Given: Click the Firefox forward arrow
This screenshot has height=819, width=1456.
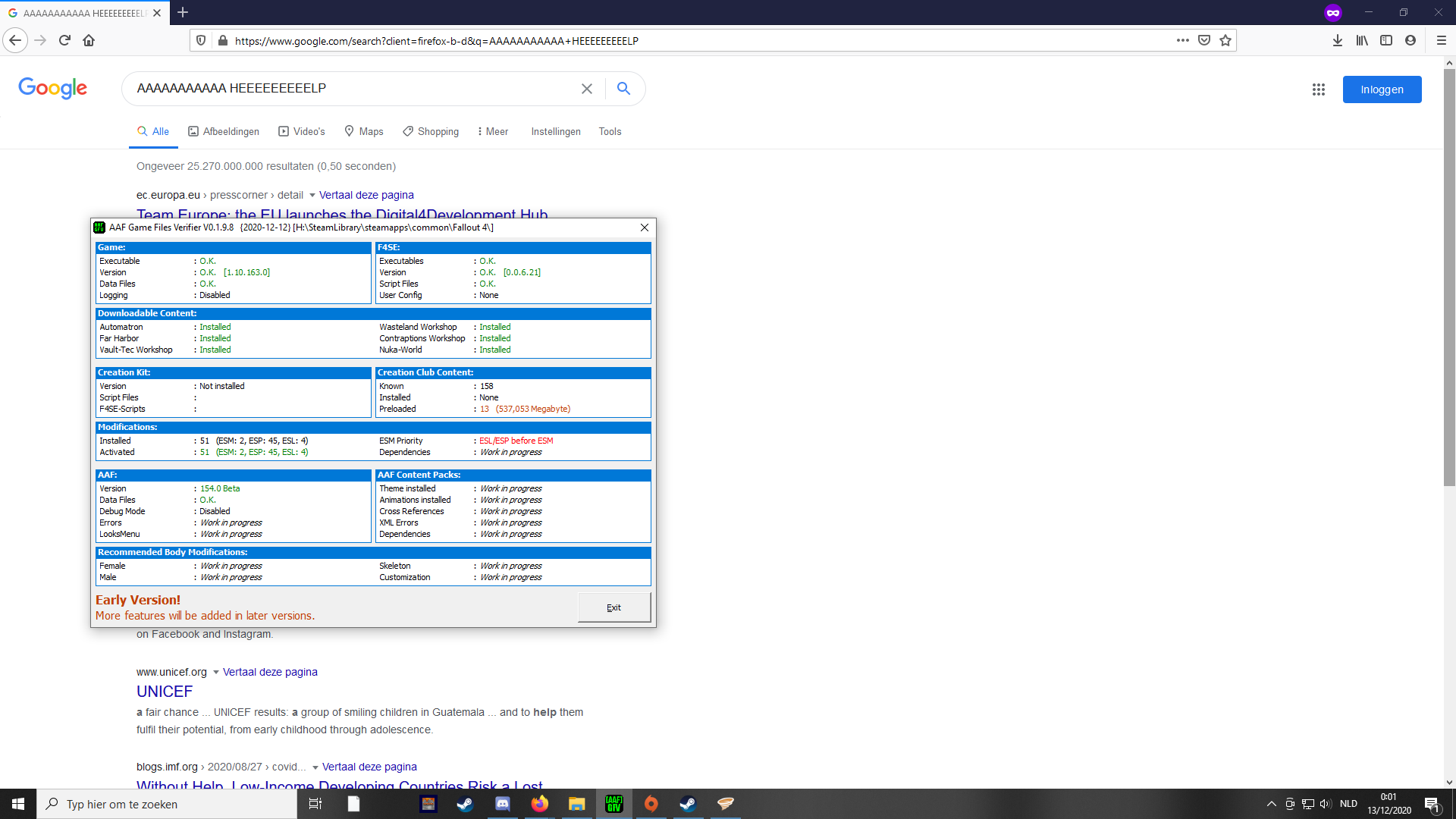Looking at the screenshot, I should (41, 40).
